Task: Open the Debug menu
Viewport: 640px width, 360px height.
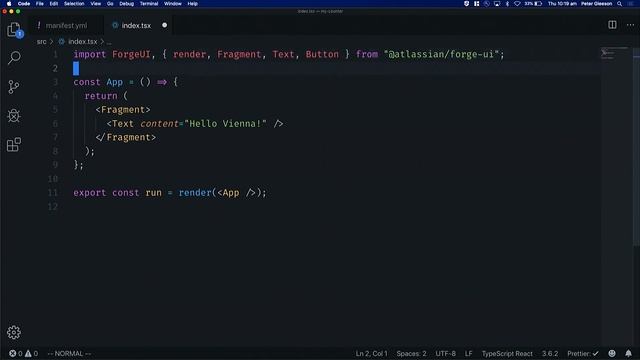Action: point(127,4)
